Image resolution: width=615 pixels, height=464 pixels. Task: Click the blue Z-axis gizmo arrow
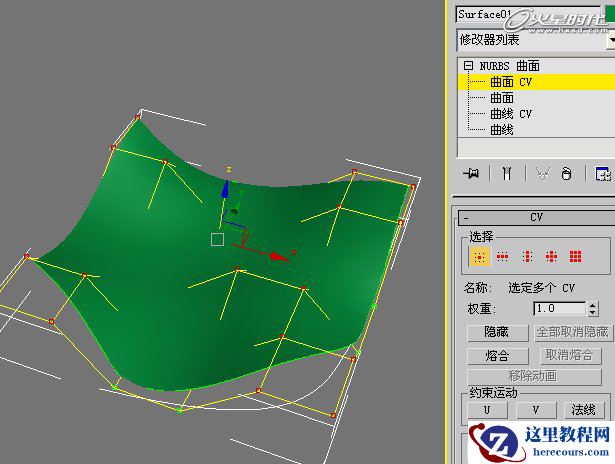click(x=225, y=189)
